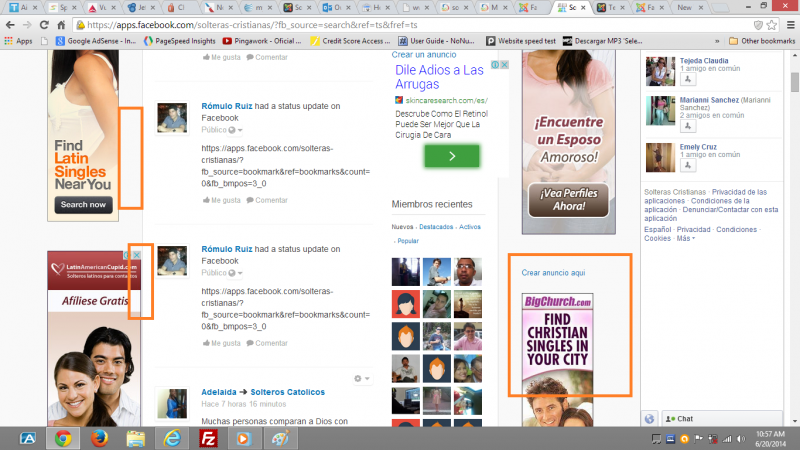This screenshot has width=800, height=450.
Task: Go back using browser back arrow
Action: click(x=10, y=25)
